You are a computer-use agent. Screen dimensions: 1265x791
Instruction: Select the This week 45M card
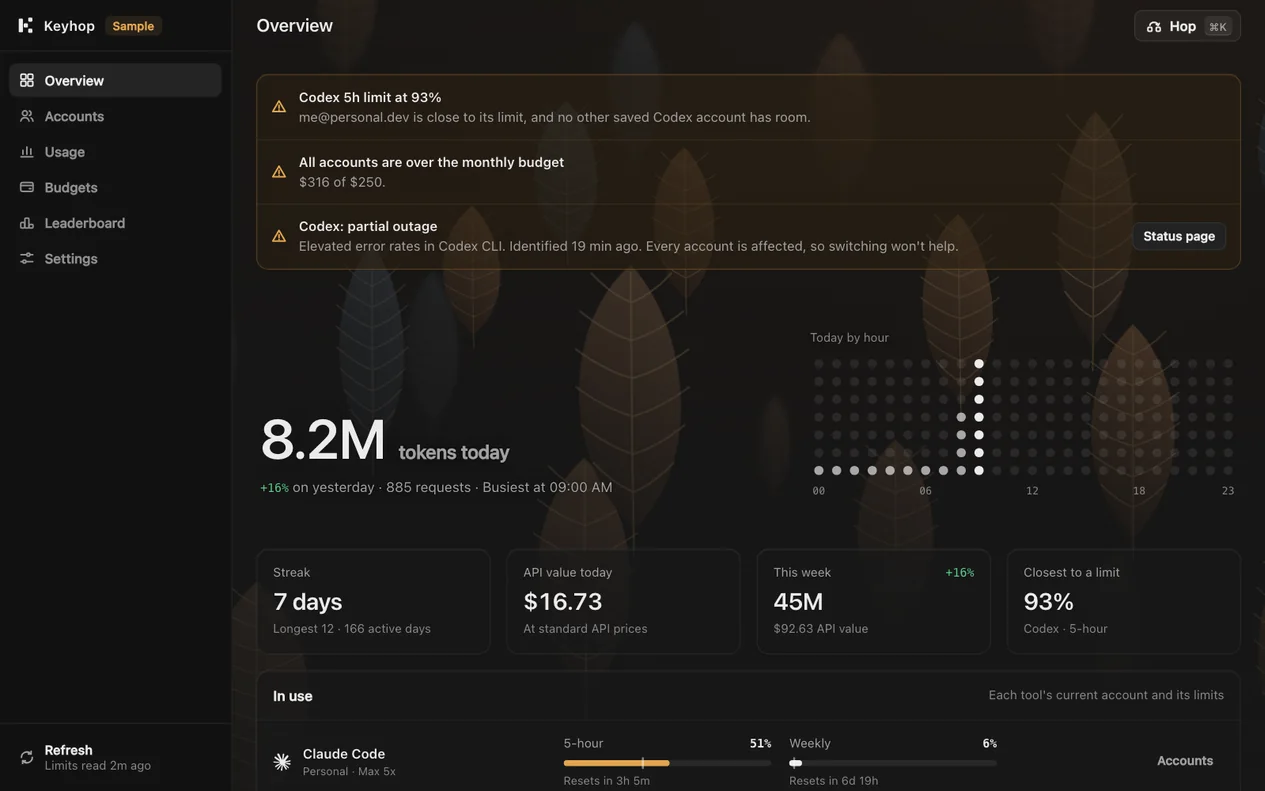click(x=874, y=602)
